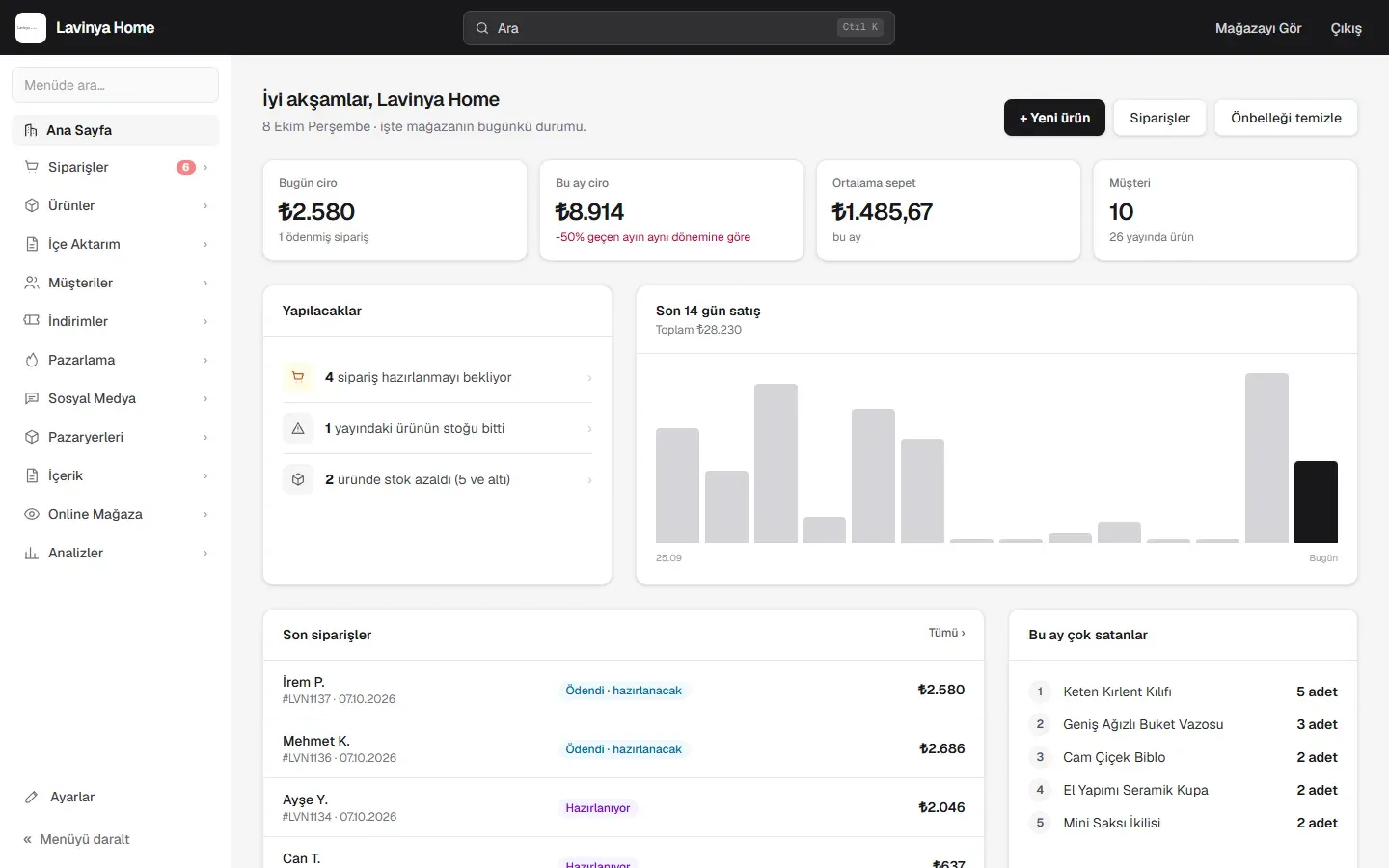1389x868 pixels.
Task: Click the Önbelleği temizle button
Action: pos(1286,118)
